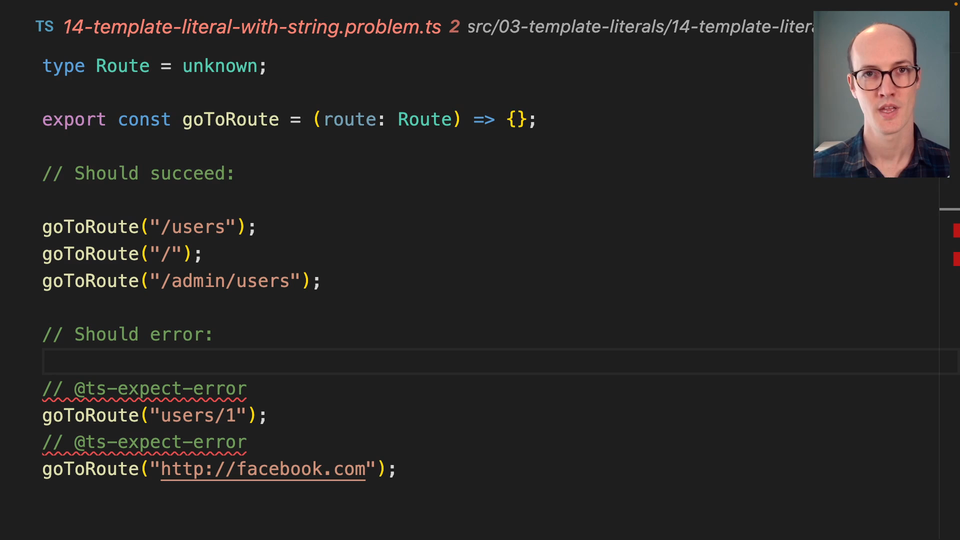
Task: Click the unknown keyword in the Route type
Action: click(x=224, y=66)
